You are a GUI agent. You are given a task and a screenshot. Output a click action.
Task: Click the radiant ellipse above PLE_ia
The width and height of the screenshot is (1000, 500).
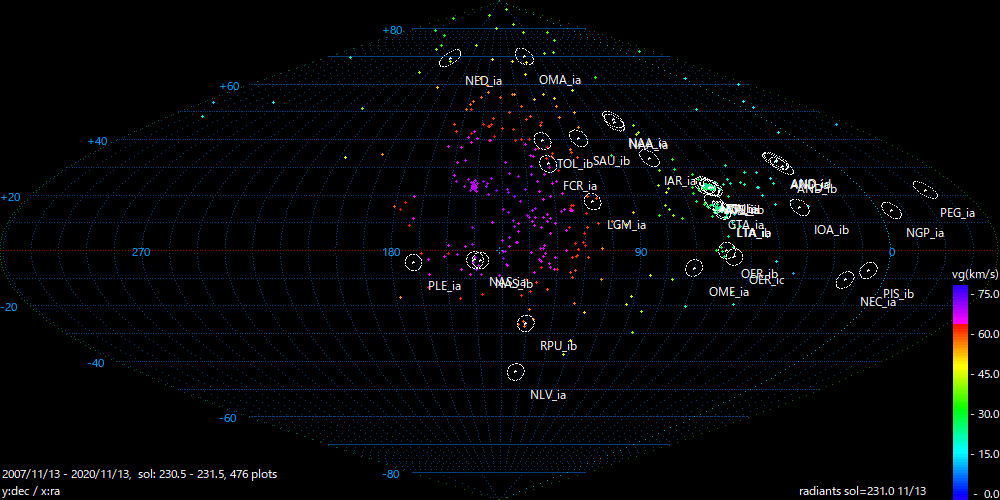click(413, 263)
